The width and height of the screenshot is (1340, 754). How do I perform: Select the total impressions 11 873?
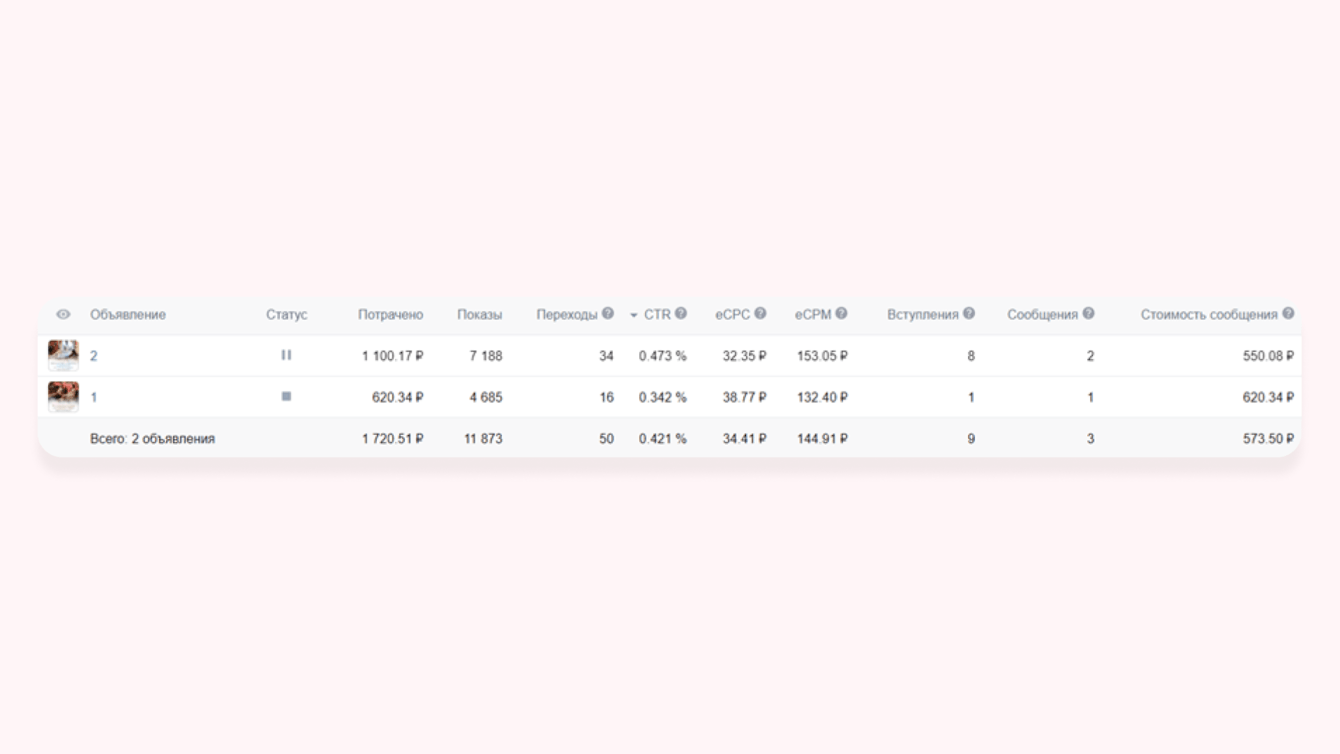coord(483,439)
